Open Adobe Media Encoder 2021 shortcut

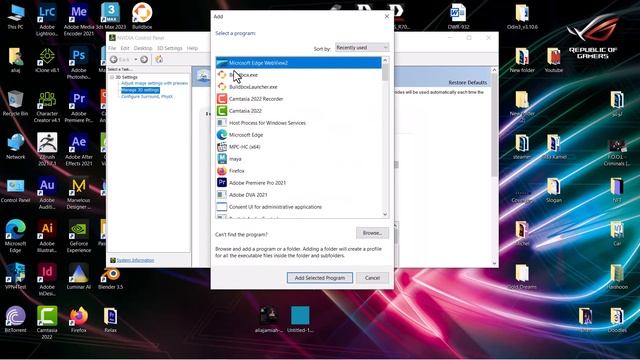point(79,19)
